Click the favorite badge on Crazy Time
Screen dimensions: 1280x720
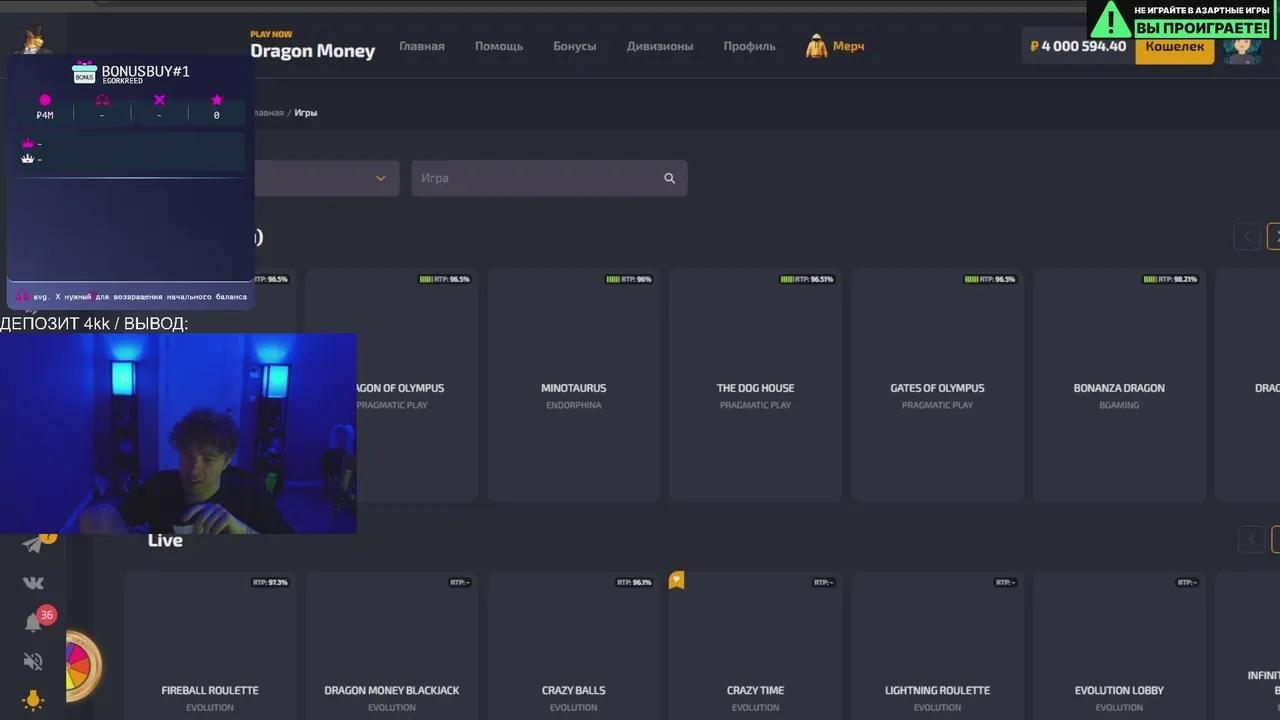677,580
